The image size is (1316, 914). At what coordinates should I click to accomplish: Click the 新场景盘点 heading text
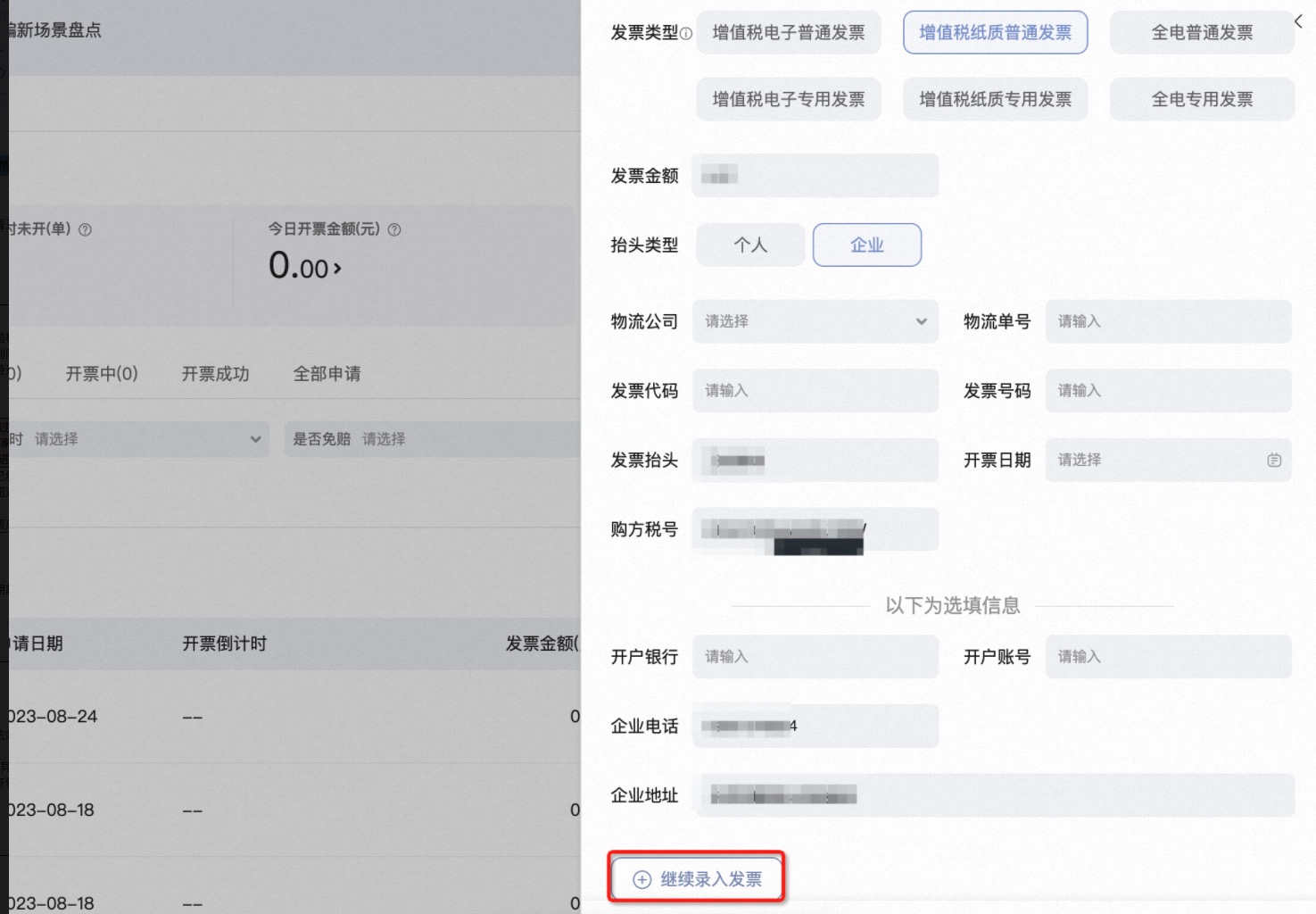pos(55,30)
